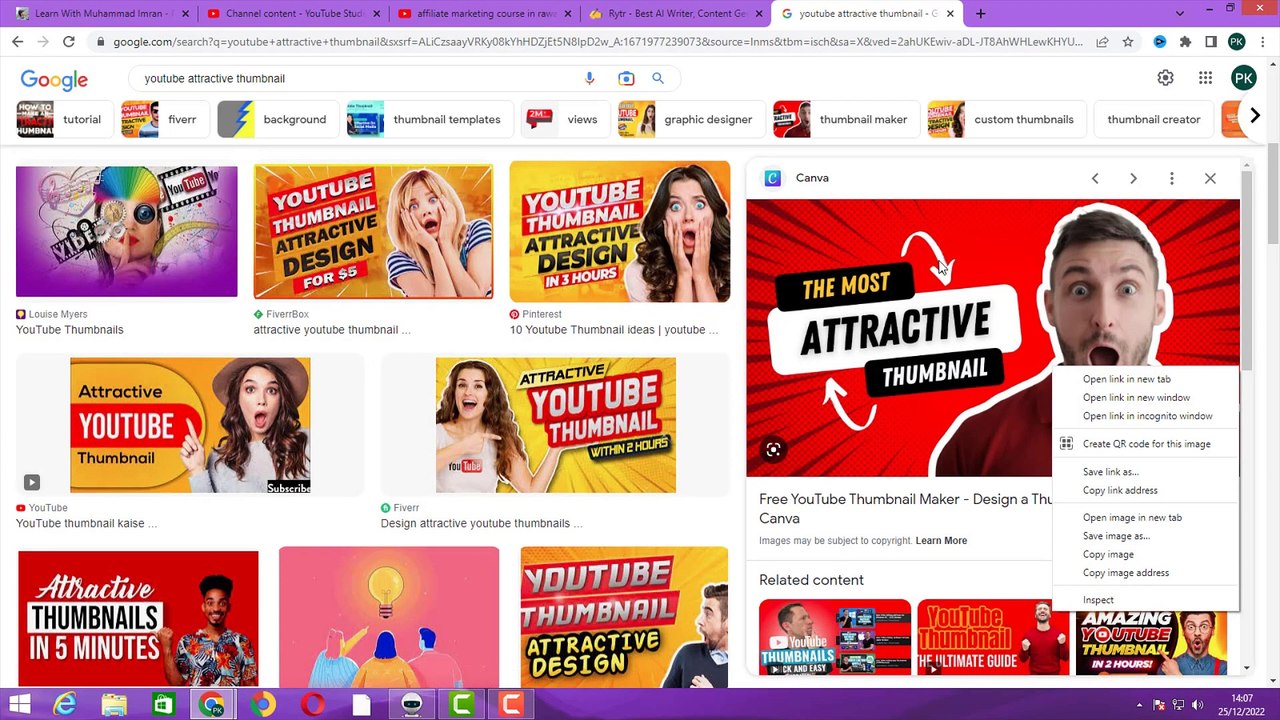Screen dimensions: 1280x720
Task: Open the red Camtasia recorder taskbar icon
Action: (511, 704)
